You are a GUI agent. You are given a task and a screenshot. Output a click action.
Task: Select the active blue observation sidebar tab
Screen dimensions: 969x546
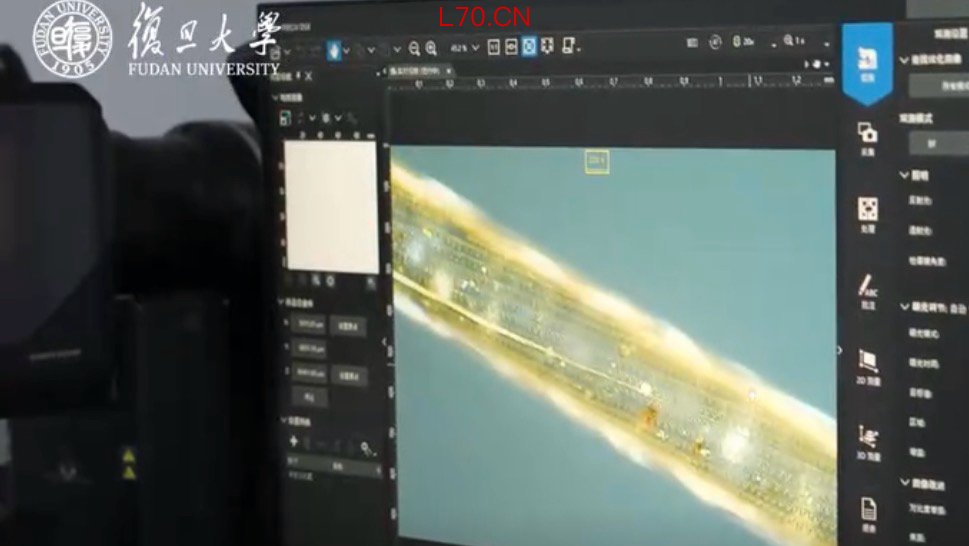867,62
